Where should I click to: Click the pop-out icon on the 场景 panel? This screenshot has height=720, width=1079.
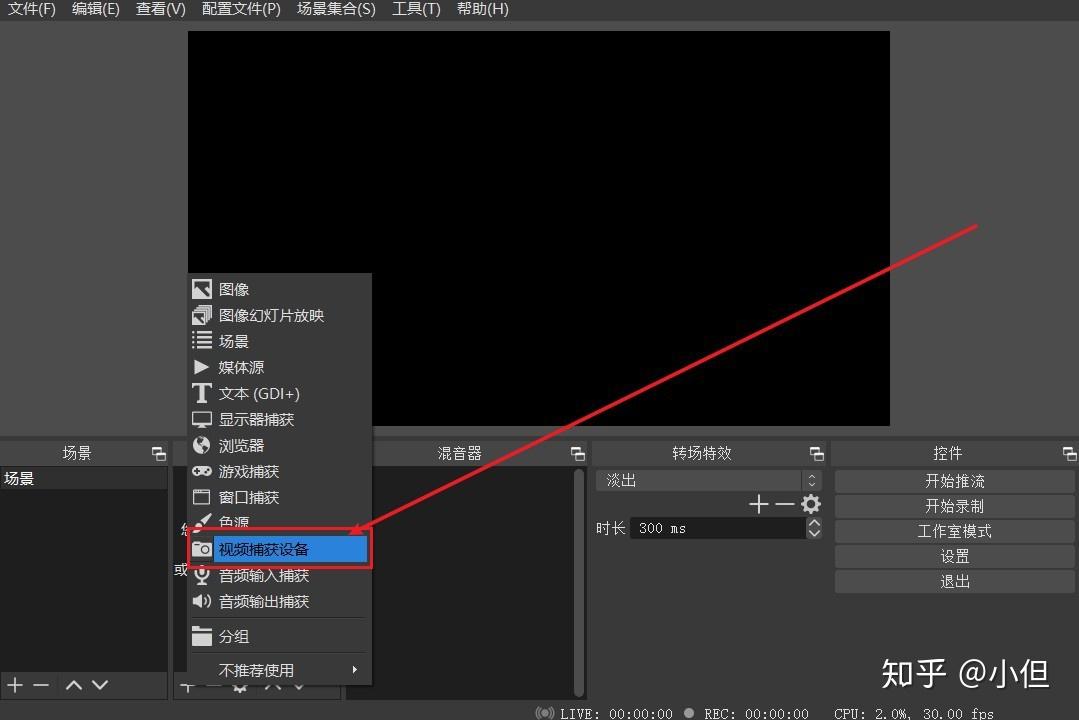[x=158, y=452]
